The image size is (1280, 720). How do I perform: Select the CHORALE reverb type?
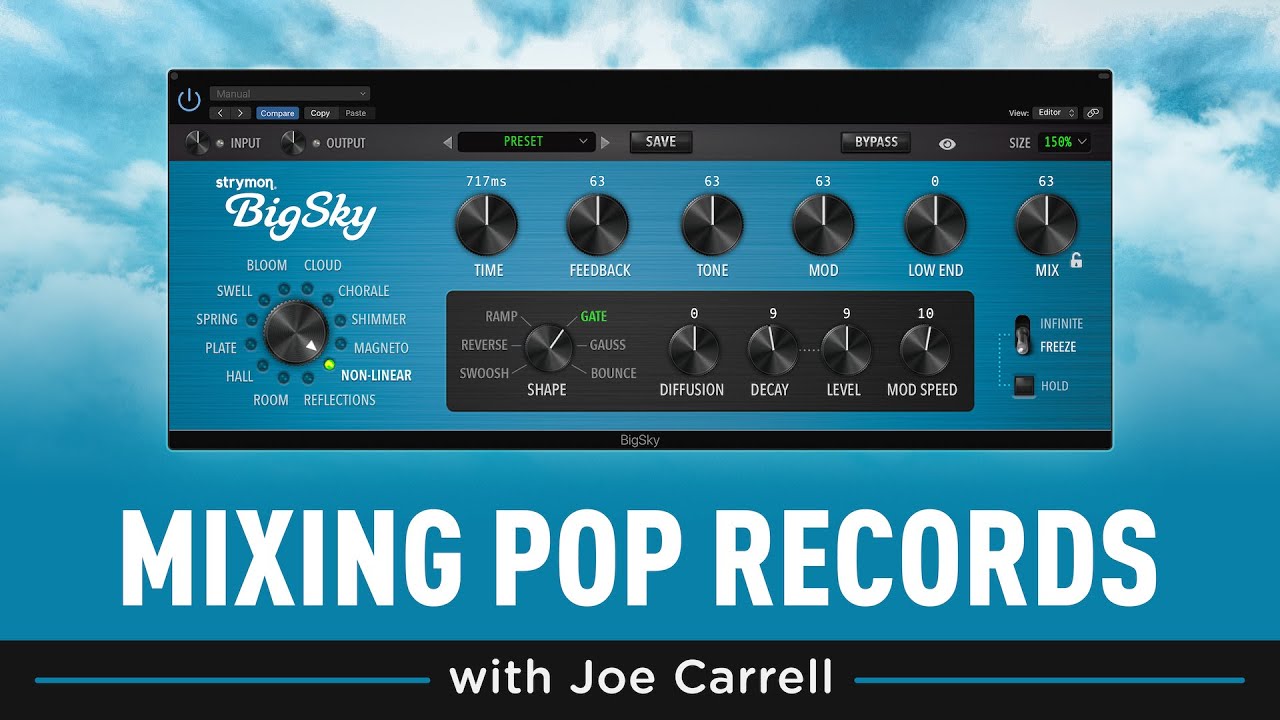(x=364, y=291)
